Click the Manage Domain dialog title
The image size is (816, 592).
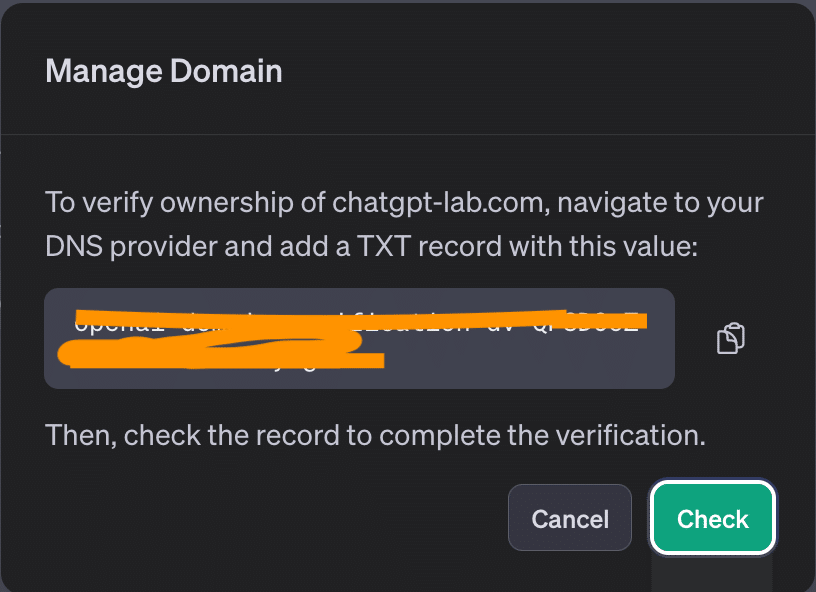coord(164,72)
